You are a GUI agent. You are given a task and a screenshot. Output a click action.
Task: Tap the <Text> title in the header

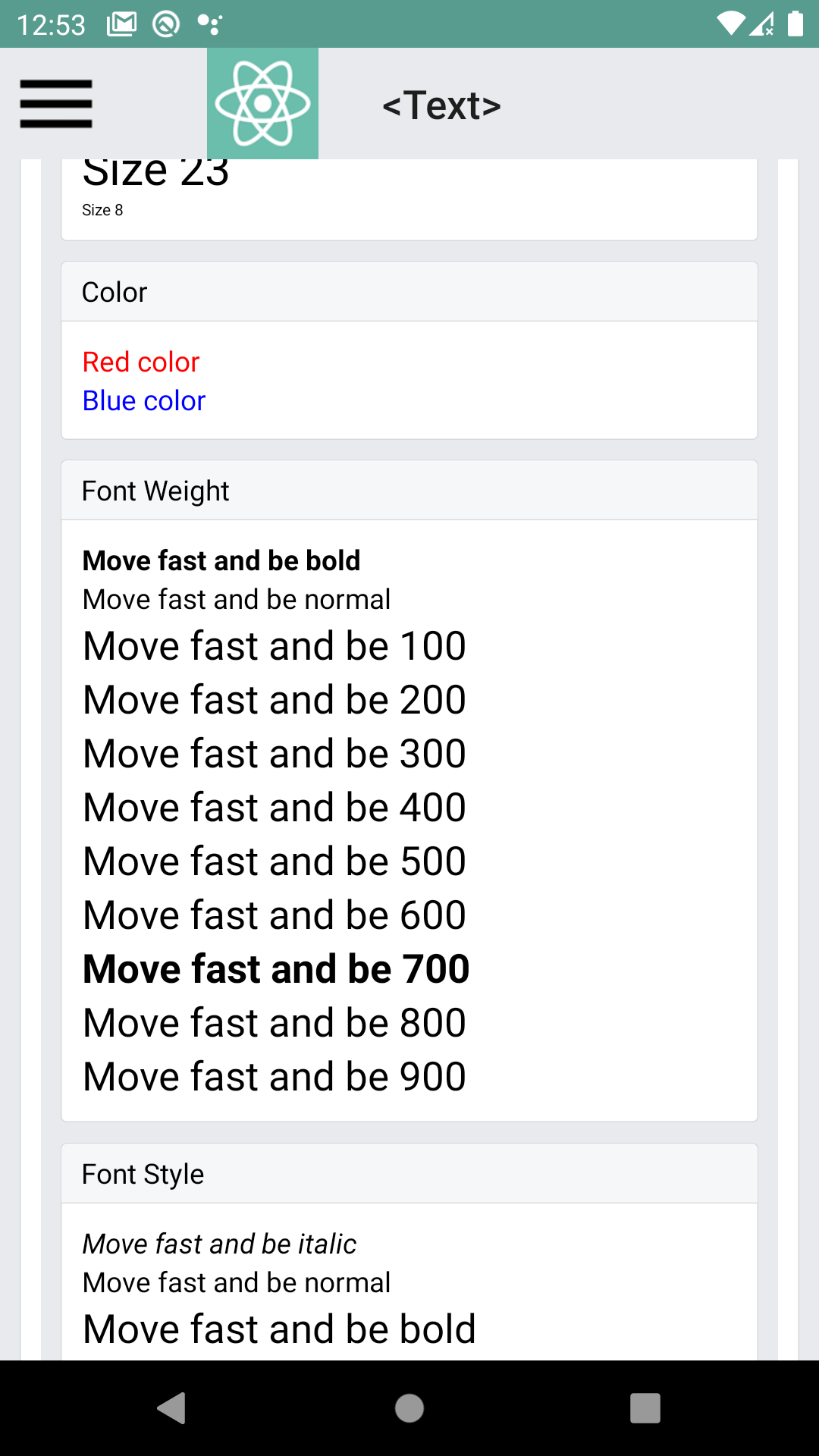[x=442, y=105]
